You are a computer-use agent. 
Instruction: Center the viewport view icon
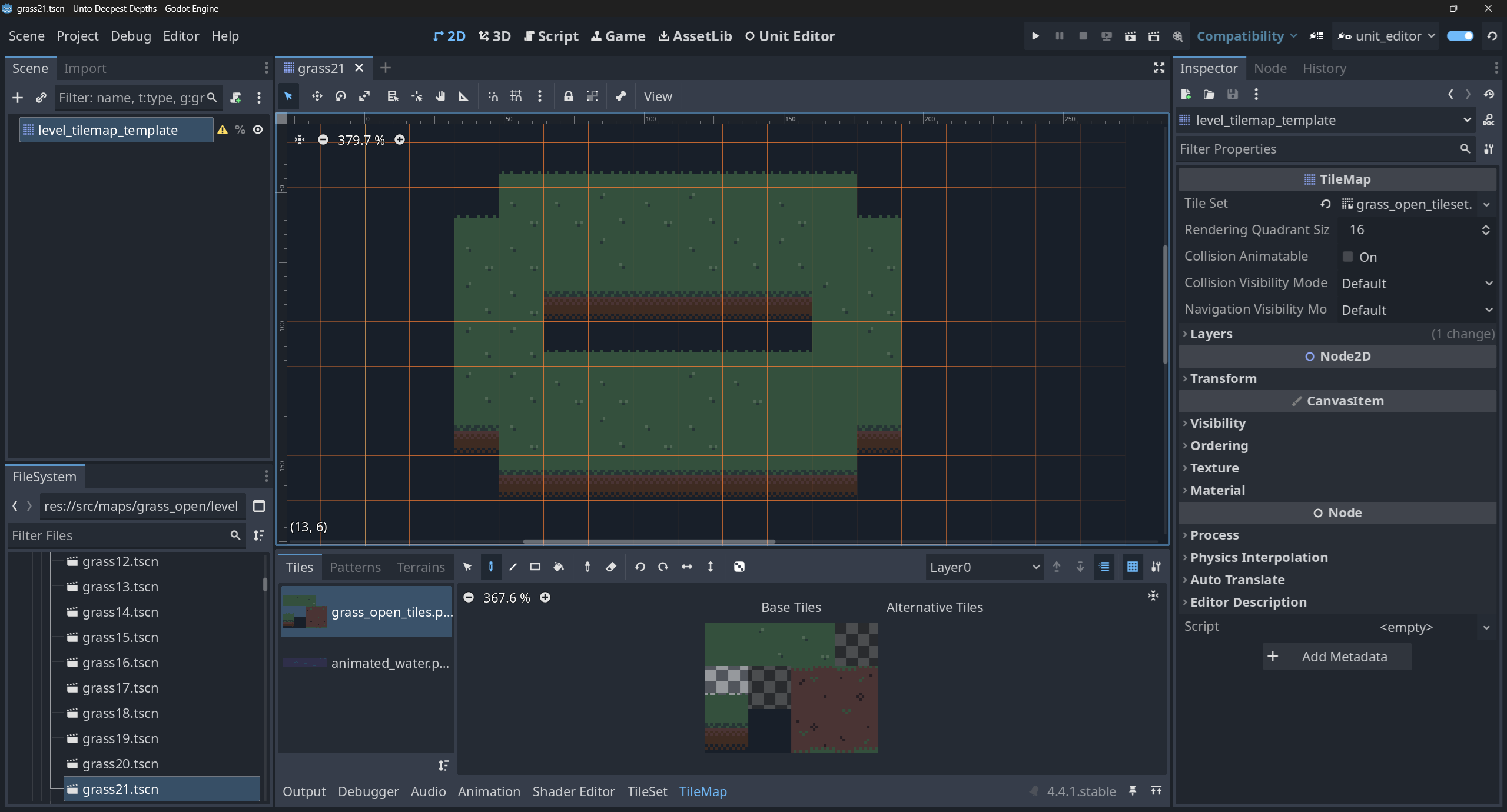click(x=300, y=139)
